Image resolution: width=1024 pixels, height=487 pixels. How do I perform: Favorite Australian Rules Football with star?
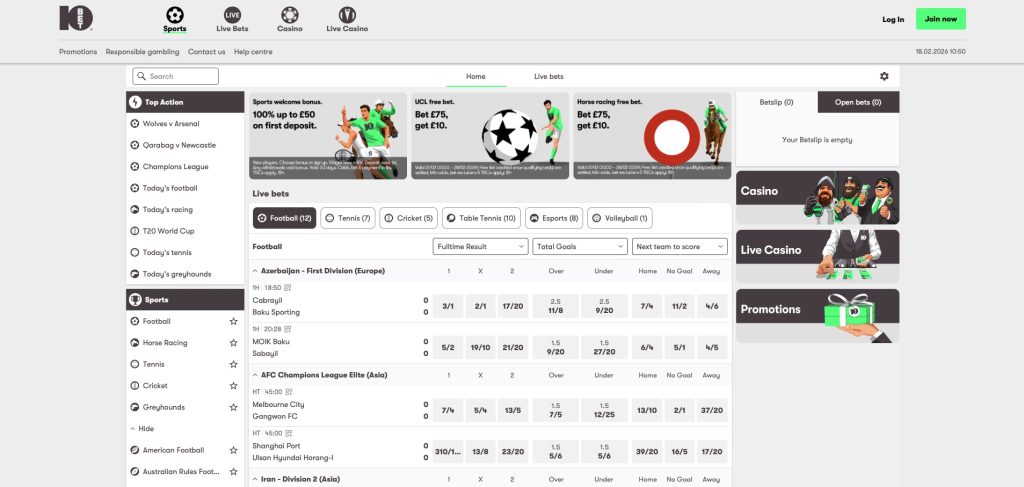(233, 471)
